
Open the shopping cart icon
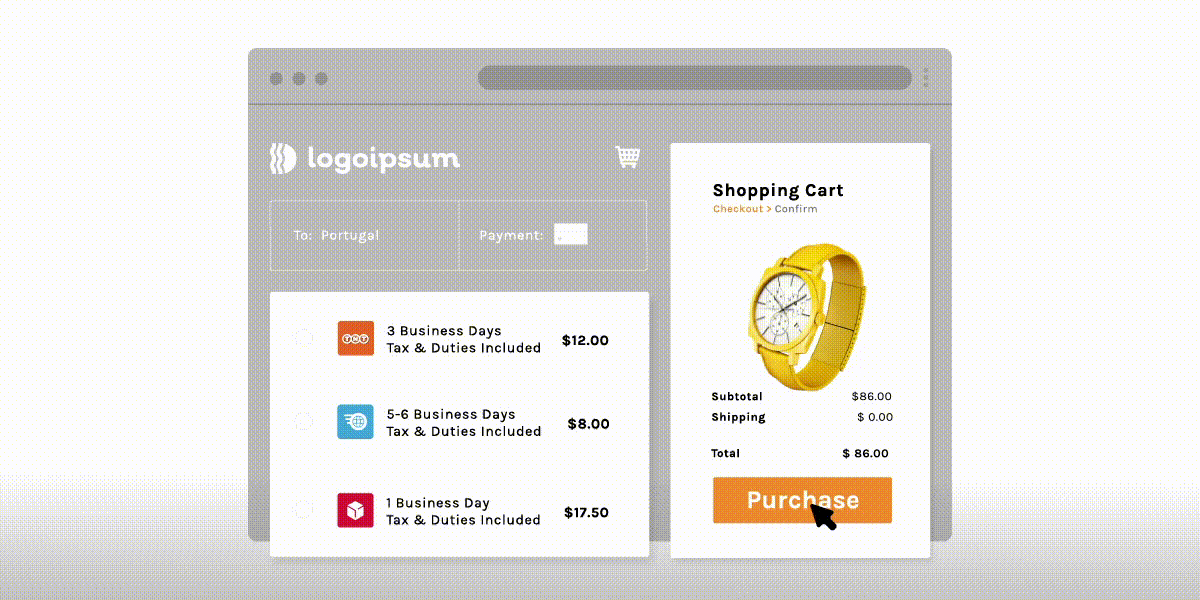pyautogui.click(x=627, y=157)
